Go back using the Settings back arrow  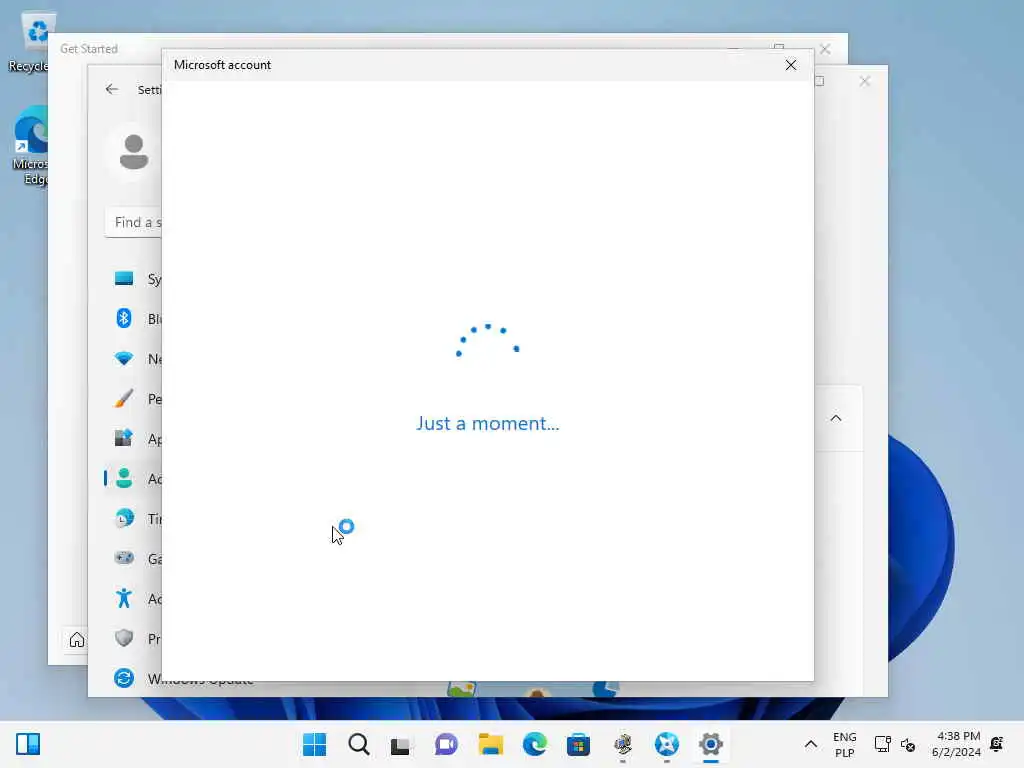coord(112,89)
